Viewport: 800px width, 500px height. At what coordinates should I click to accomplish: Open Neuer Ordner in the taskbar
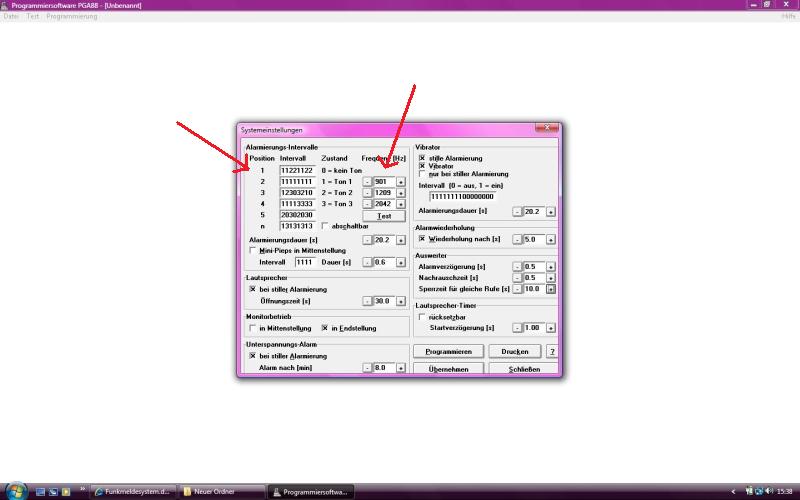coord(217,492)
